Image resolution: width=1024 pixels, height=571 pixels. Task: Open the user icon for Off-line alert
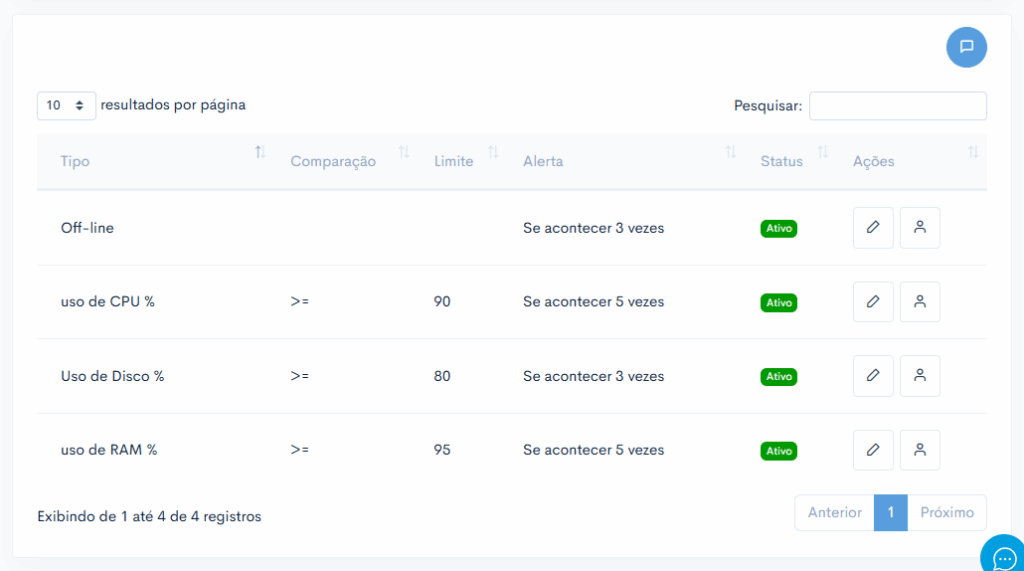pos(920,228)
